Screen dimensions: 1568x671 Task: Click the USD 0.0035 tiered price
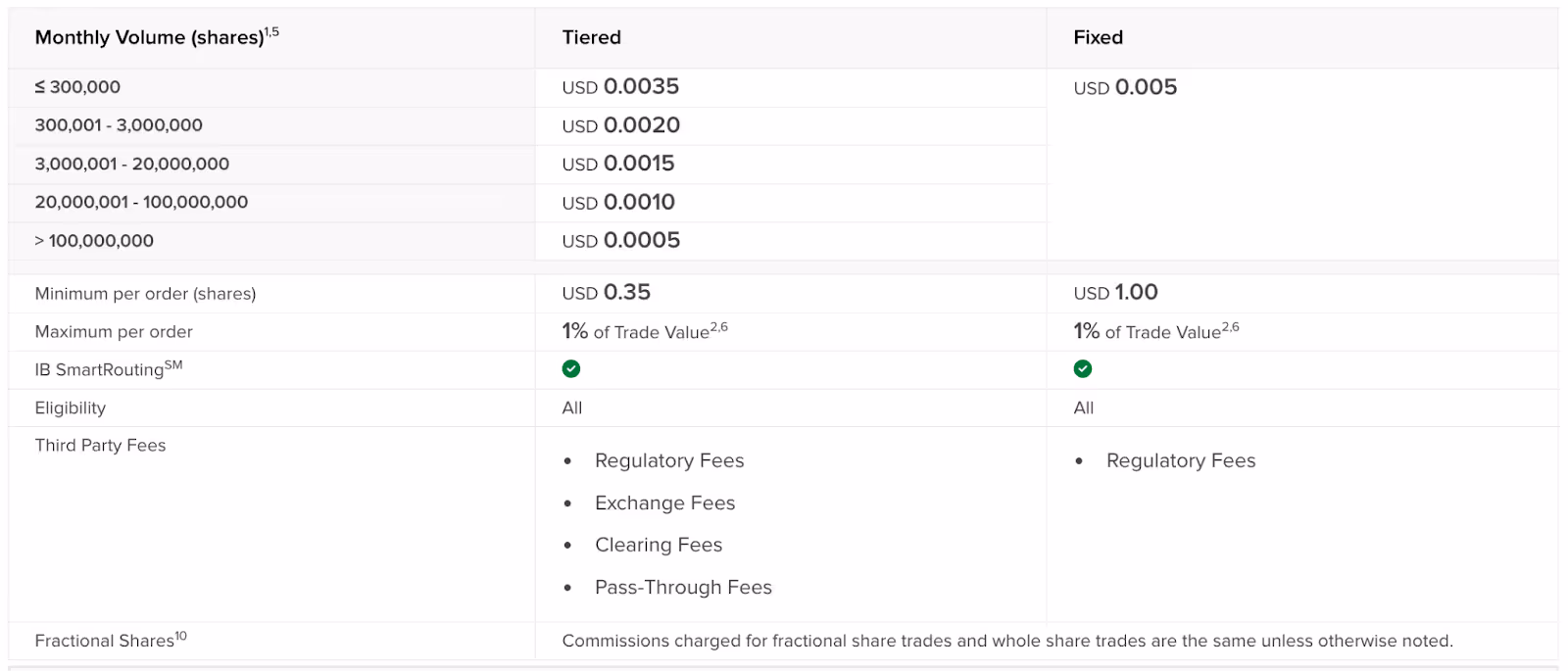click(620, 87)
